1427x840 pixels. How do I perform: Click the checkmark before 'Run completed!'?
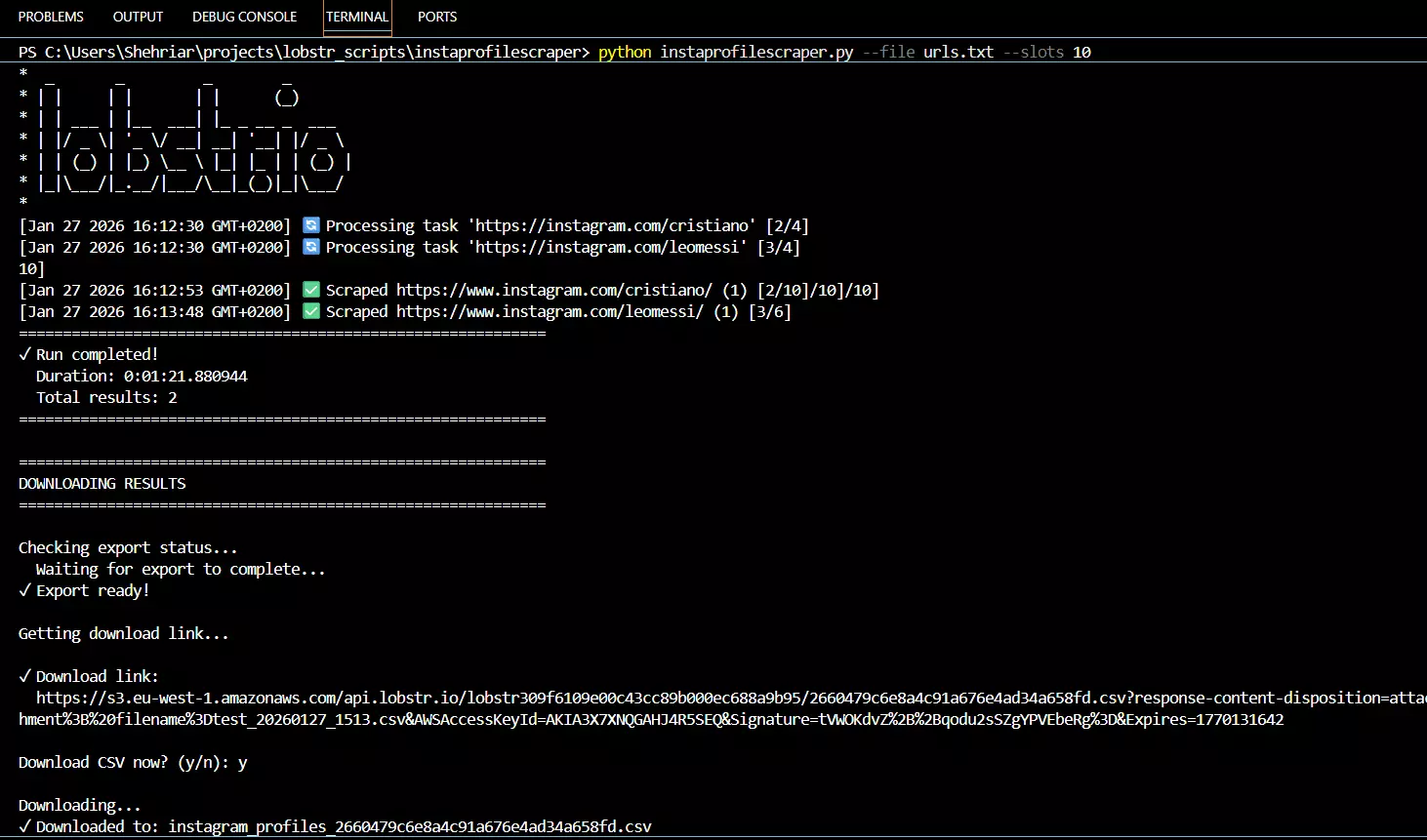point(25,354)
